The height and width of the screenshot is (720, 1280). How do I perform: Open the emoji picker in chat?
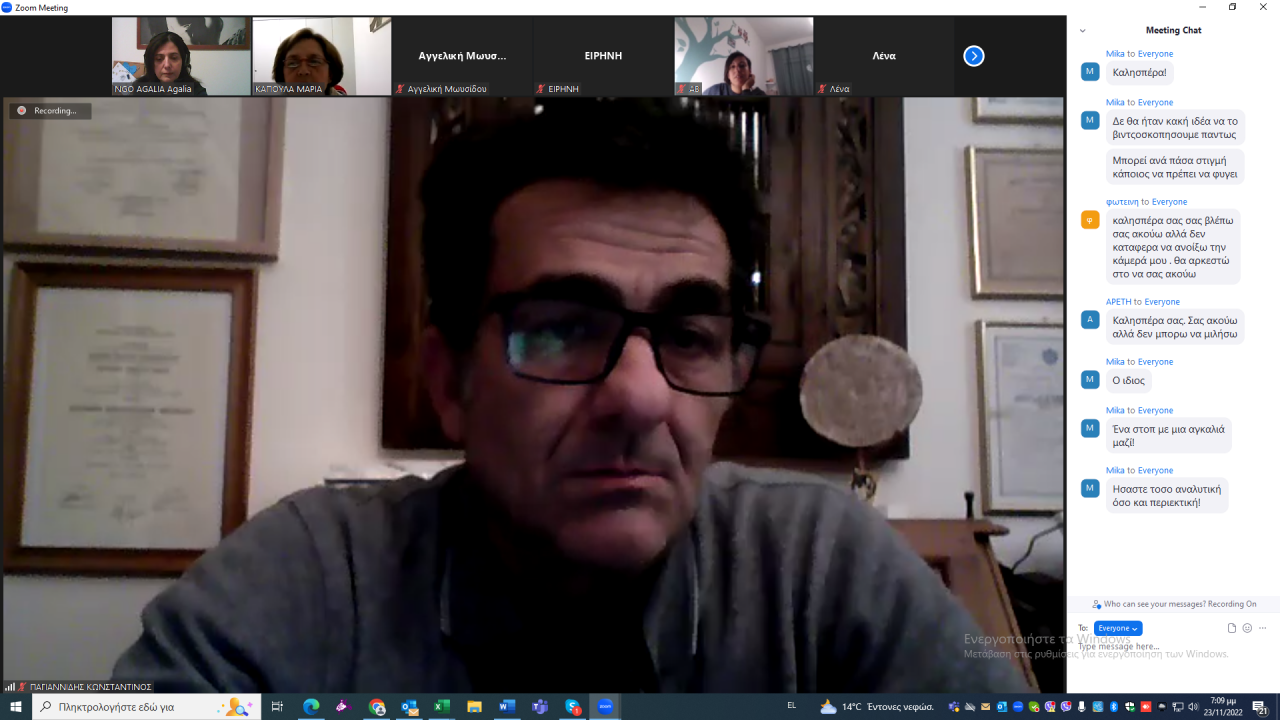pyautogui.click(x=1247, y=628)
